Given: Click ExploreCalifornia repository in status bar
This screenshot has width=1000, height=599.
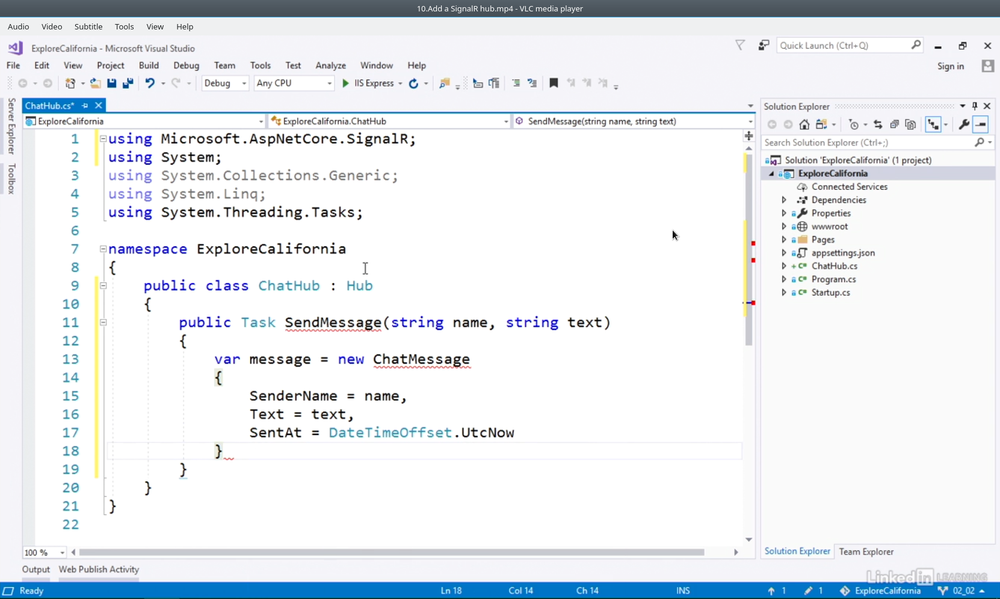Looking at the screenshot, I should click(x=880, y=591).
